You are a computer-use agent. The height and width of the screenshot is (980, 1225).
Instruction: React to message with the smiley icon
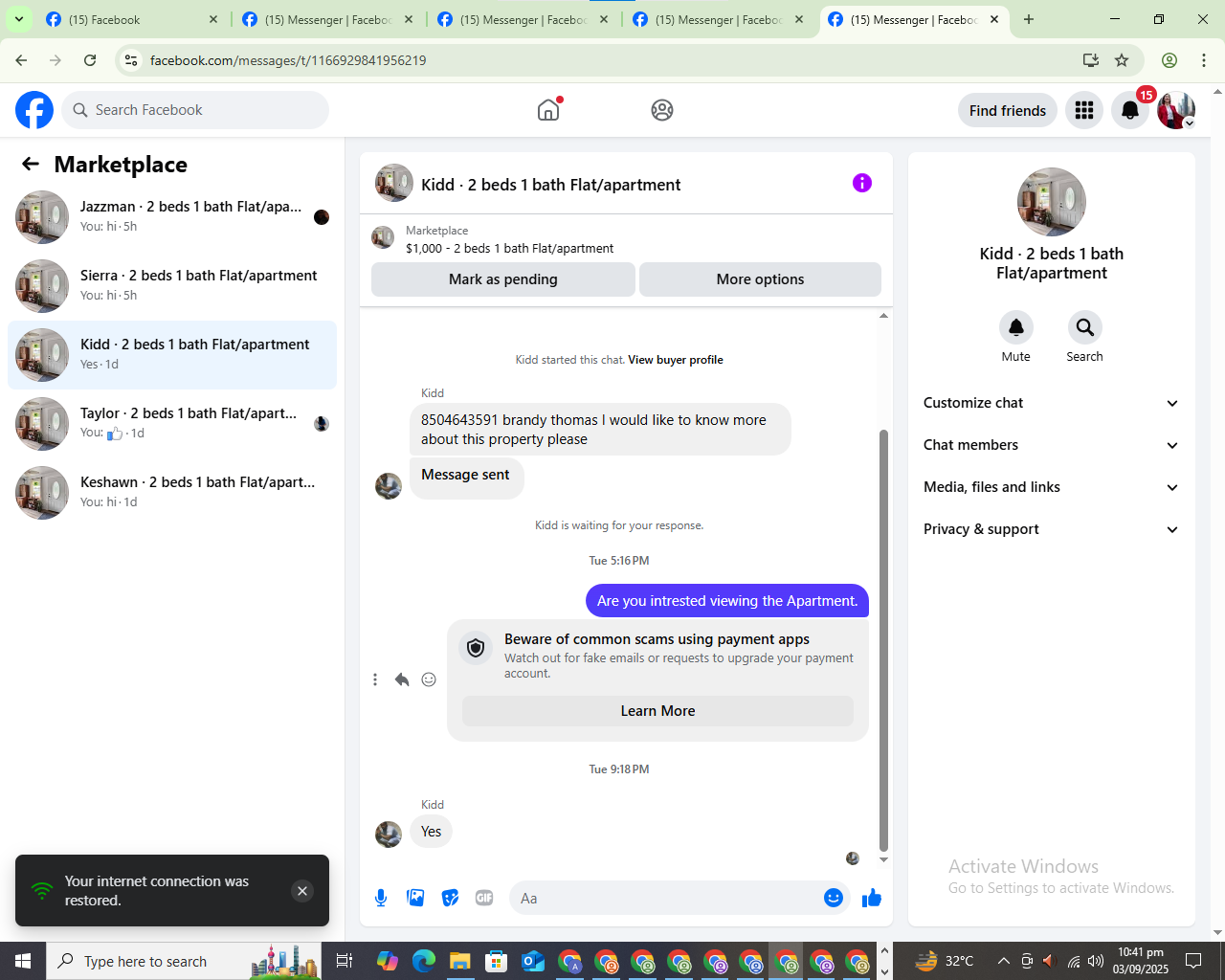[429, 679]
